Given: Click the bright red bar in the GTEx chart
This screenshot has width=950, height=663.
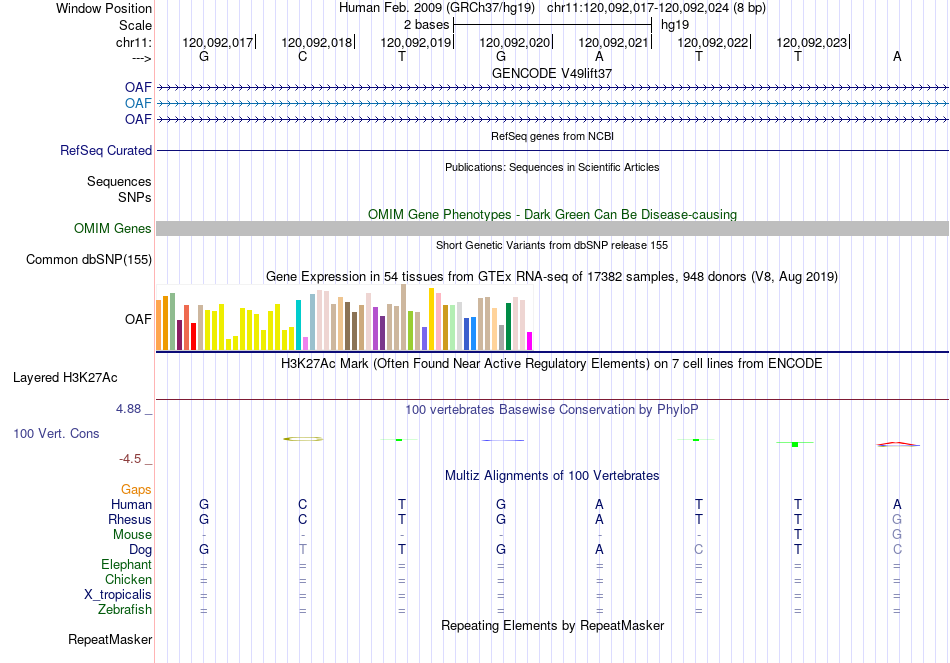Looking at the screenshot, I should (193, 336).
